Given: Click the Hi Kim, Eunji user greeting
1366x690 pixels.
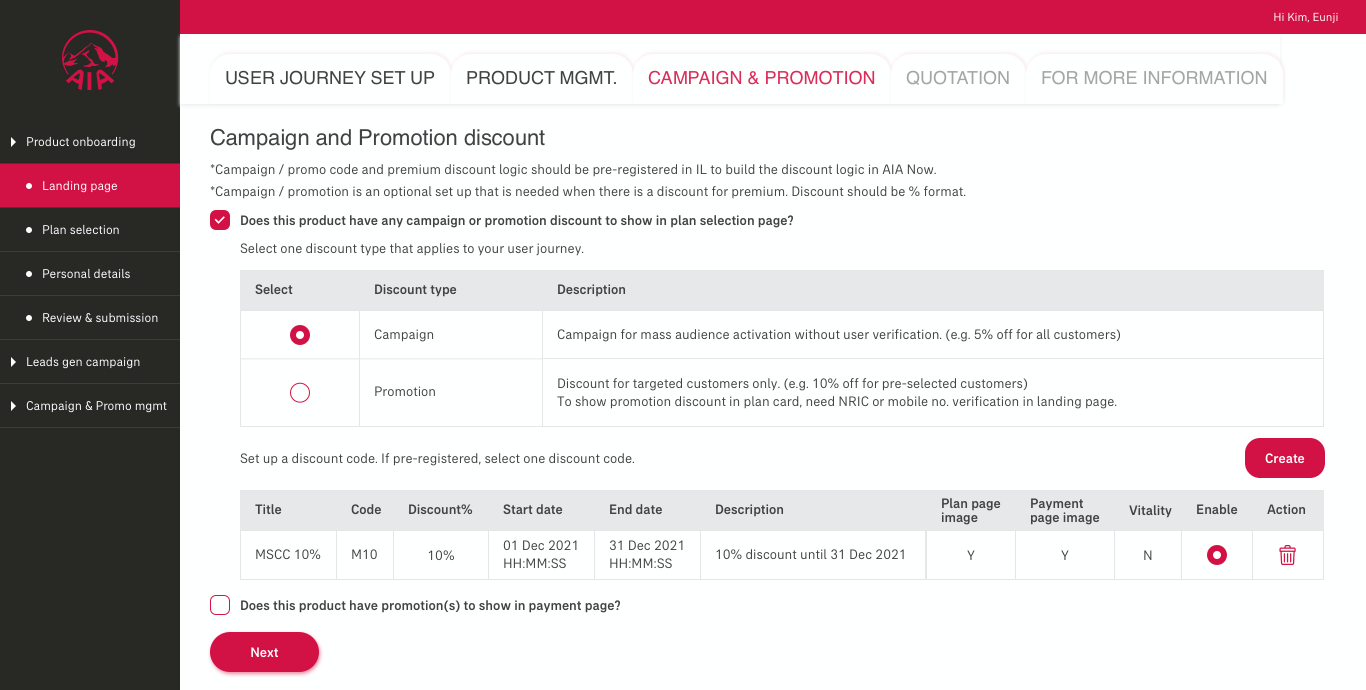Looking at the screenshot, I should pyautogui.click(x=1305, y=17).
